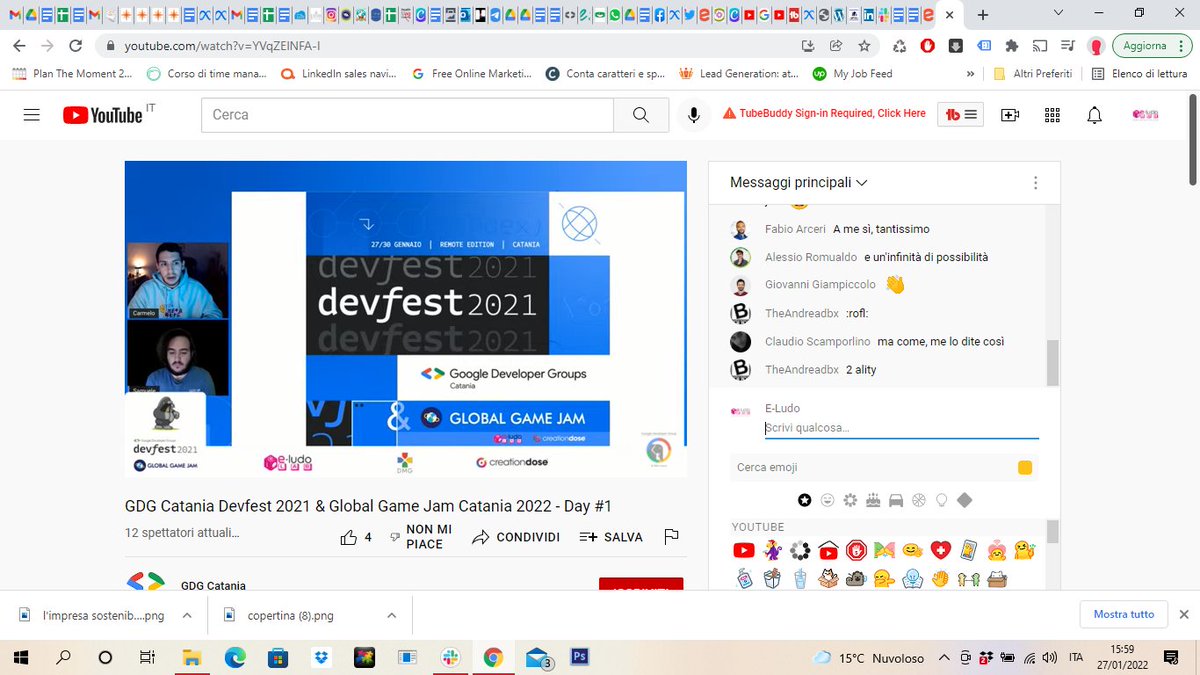
Task: Report the video with flag icon
Action: click(671, 537)
